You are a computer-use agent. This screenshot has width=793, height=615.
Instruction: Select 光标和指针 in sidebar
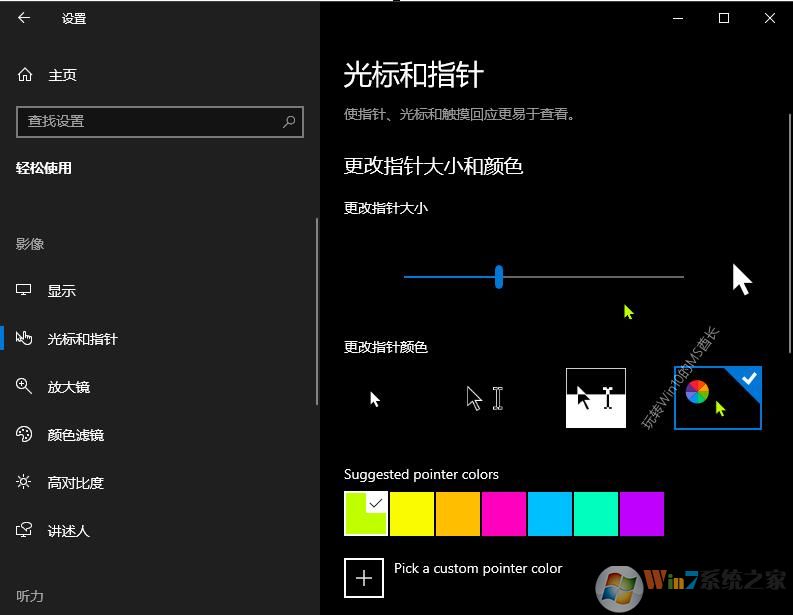pos(82,339)
